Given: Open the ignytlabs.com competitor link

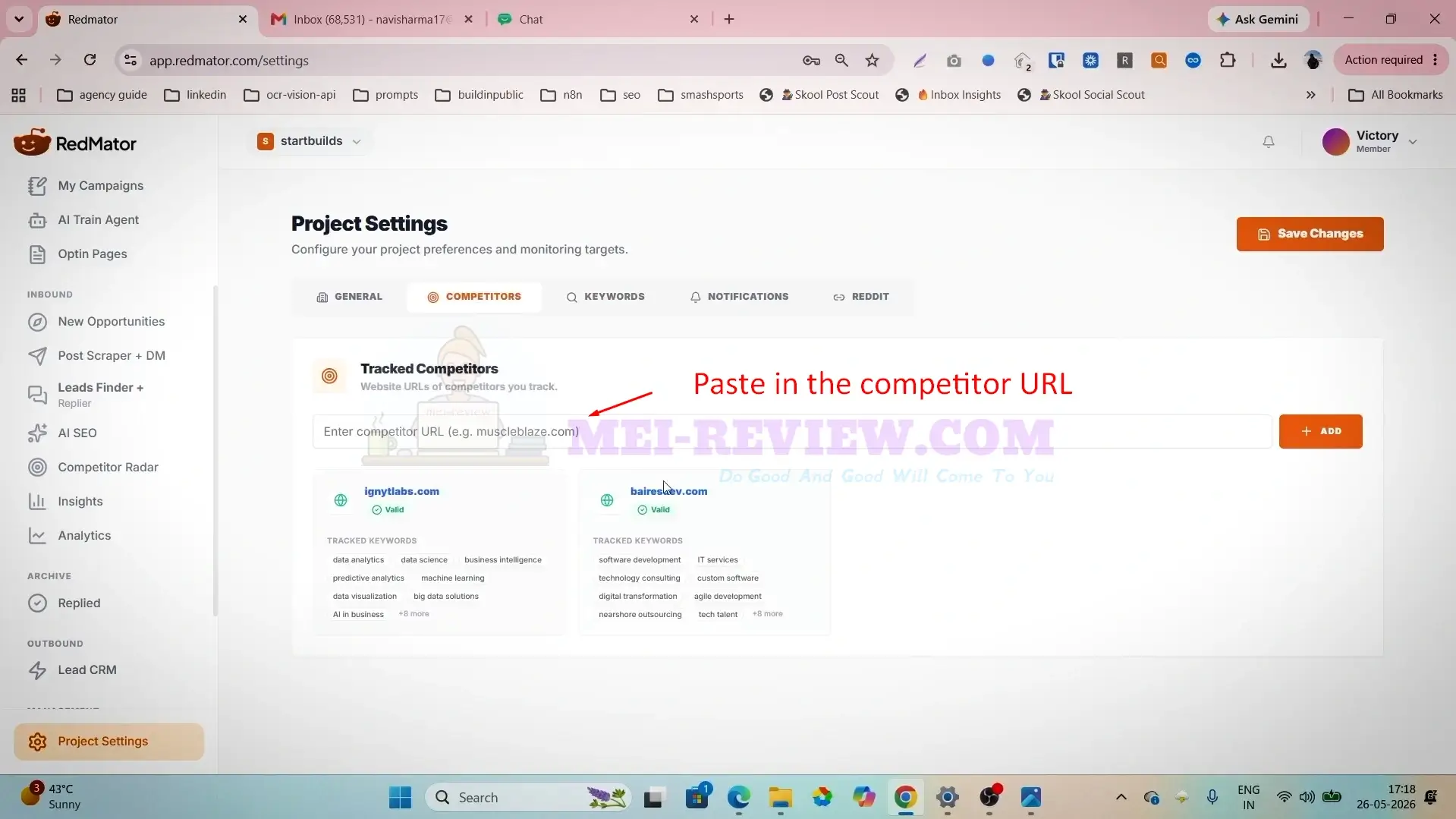Looking at the screenshot, I should [x=401, y=491].
